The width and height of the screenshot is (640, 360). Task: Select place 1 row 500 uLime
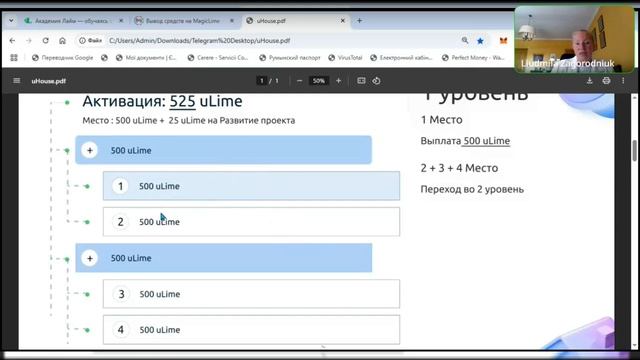pos(251,186)
